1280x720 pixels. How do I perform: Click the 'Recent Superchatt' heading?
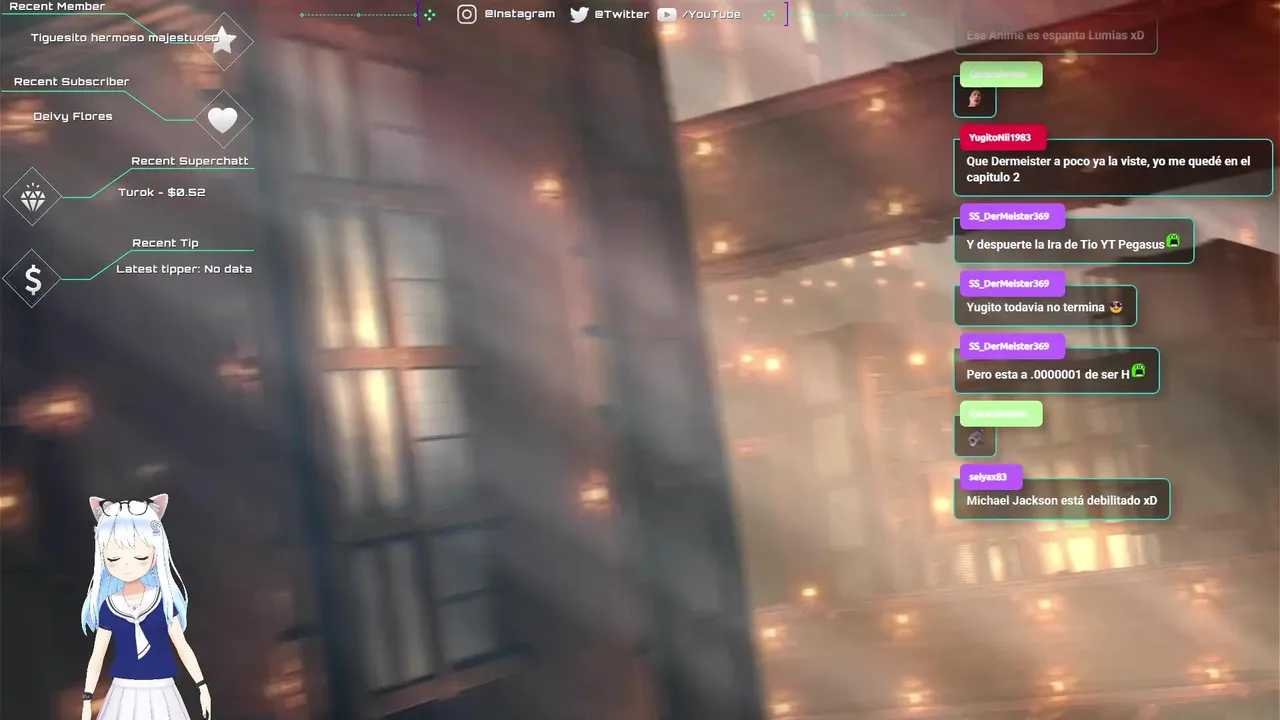click(190, 161)
